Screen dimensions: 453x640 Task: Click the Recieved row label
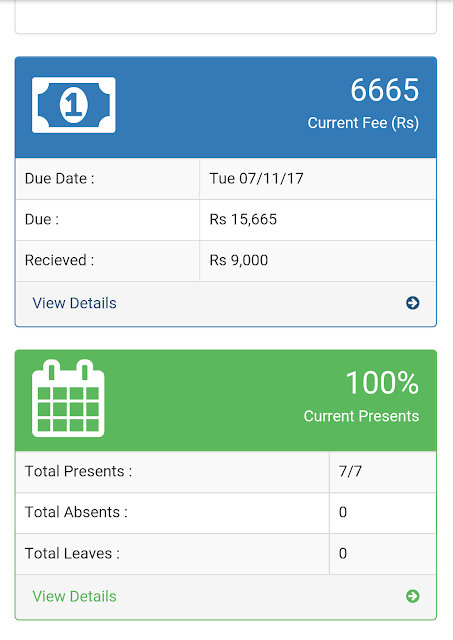coord(60,260)
